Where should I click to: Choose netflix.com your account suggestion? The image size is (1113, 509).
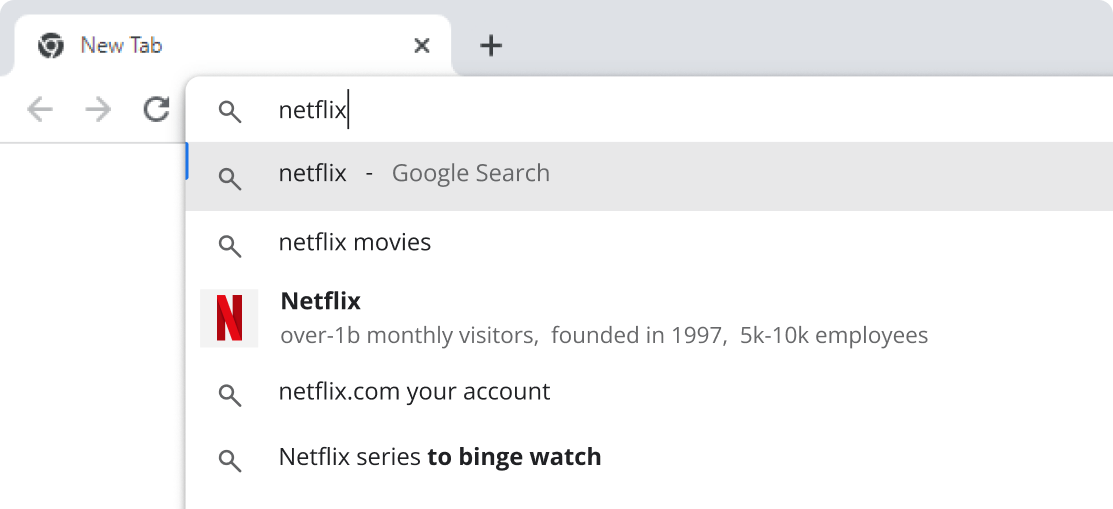pos(649,392)
